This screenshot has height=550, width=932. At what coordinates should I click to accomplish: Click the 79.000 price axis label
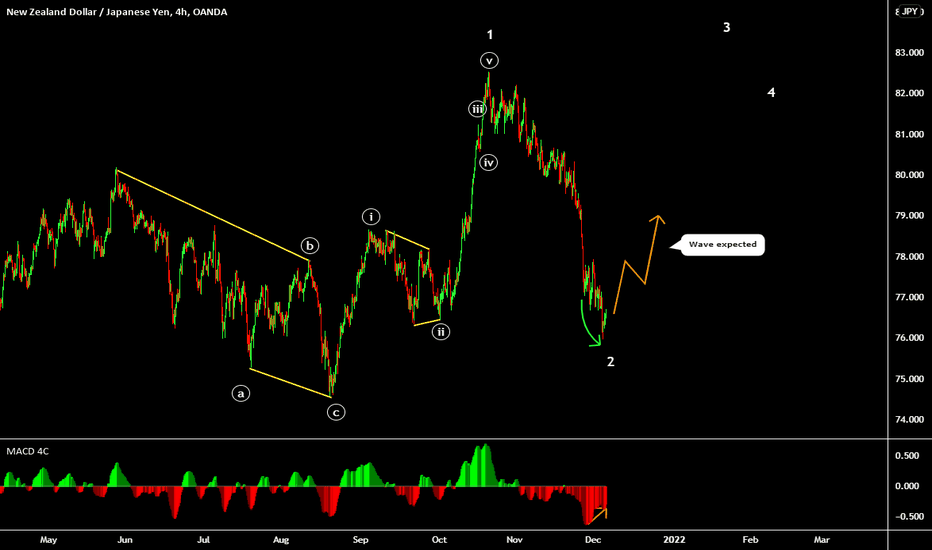tap(909, 216)
